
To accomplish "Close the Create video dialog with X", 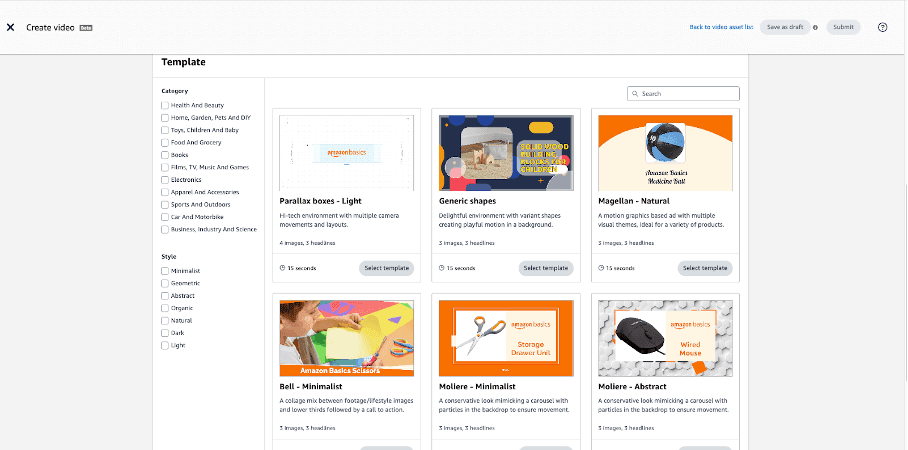I will 10,27.
